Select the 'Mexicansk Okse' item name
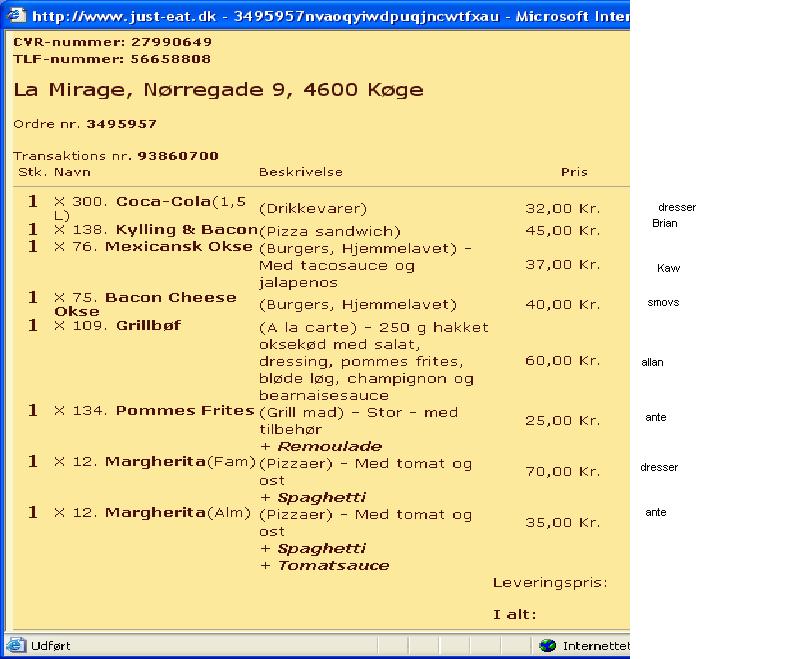806x659 pixels. pyautogui.click(x=179, y=247)
